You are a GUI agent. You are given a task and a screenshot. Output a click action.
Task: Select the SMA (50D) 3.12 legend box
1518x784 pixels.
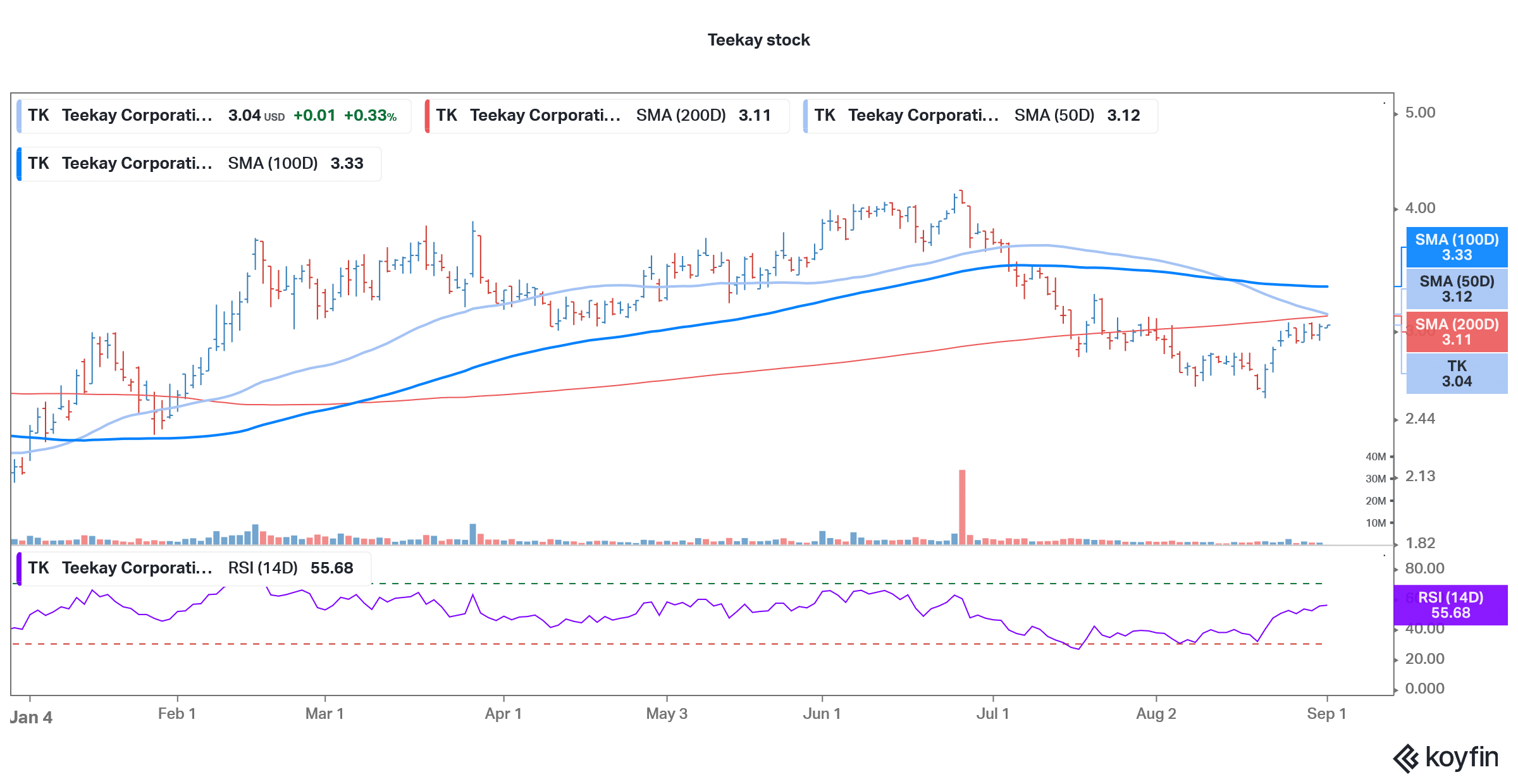tap(980, 116)
